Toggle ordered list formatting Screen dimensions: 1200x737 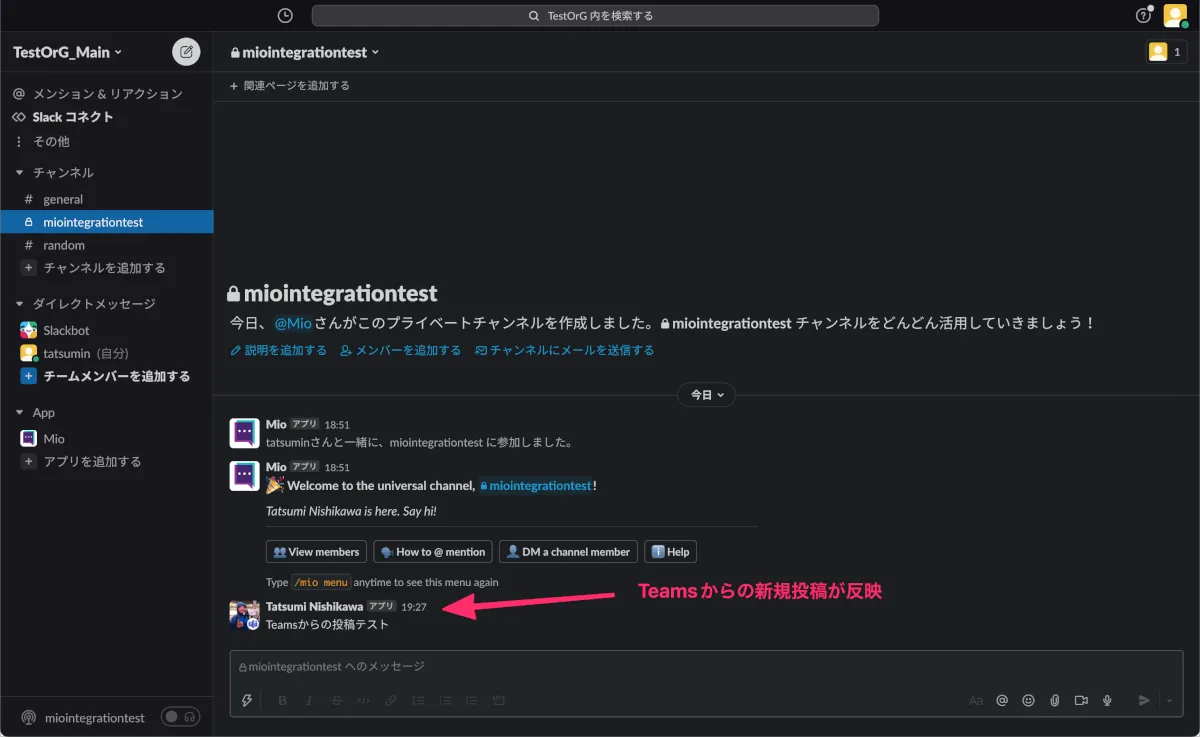419,701
